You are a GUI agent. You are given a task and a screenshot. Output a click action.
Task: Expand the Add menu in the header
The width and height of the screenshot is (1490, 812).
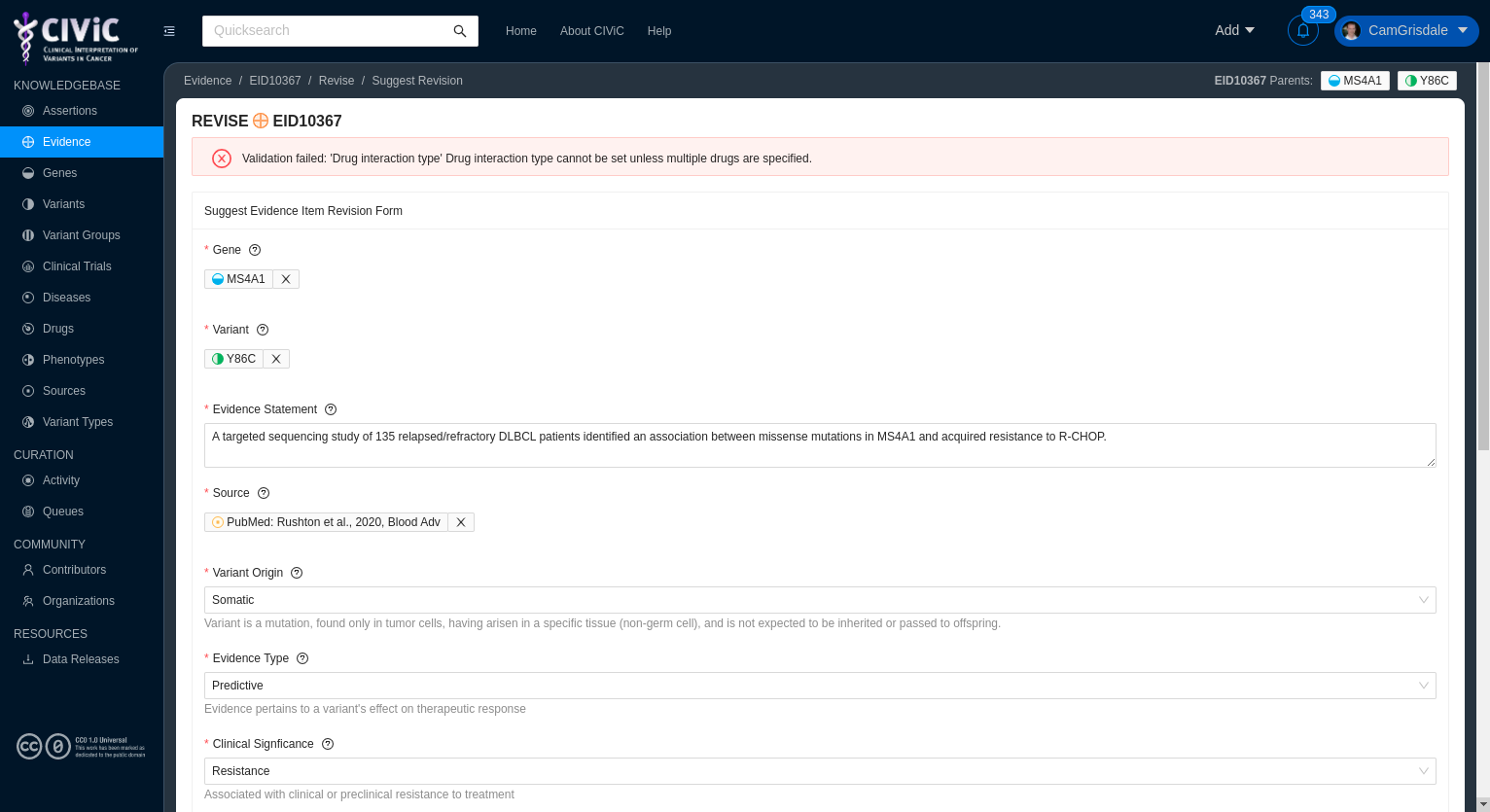[1234, 30]
